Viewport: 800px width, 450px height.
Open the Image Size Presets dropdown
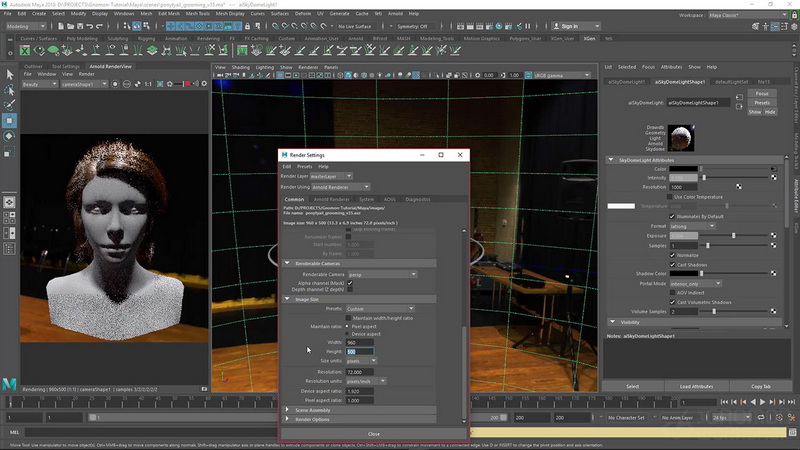[x=380, y=309]
